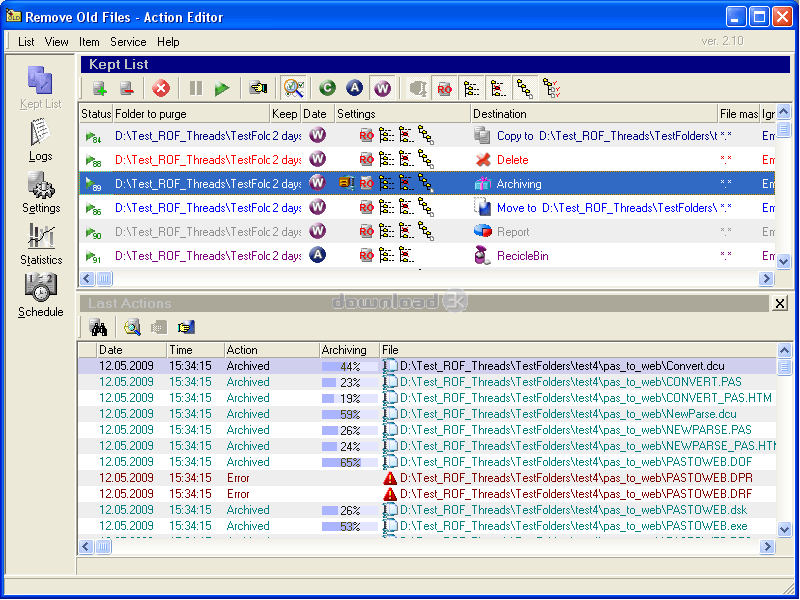Select the RecicleBin row

pyautogui.click(x=428, y=256)
